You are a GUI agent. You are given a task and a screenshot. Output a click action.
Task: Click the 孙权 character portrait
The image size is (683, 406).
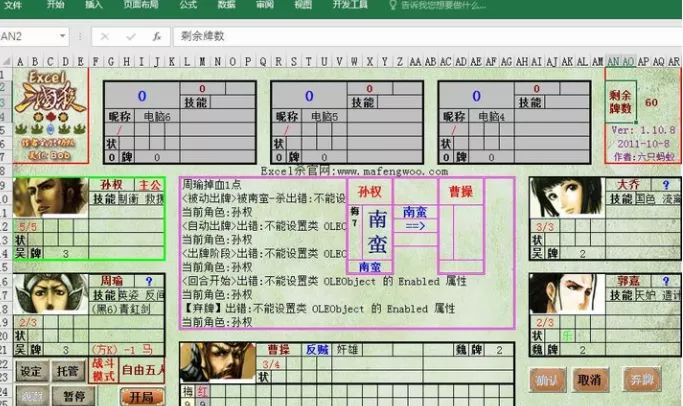click(51, 197)
